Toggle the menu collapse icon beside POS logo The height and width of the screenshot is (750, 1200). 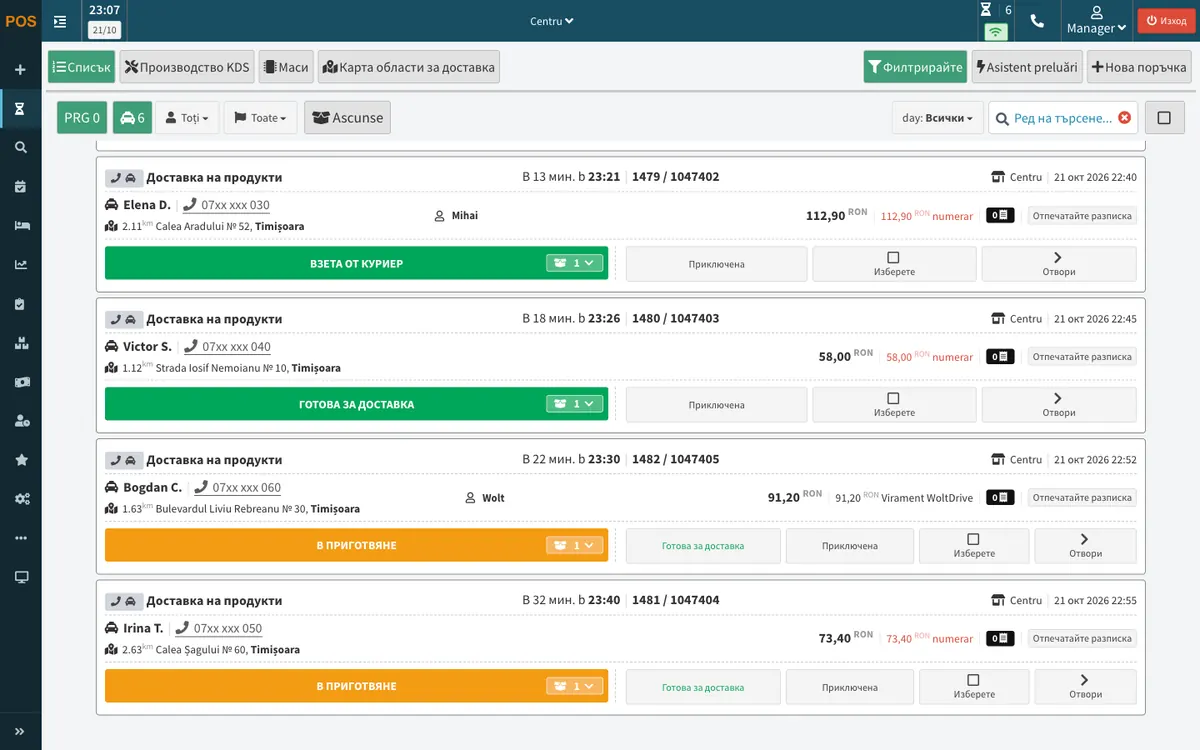pyautogui.click(x=60, y=21)
